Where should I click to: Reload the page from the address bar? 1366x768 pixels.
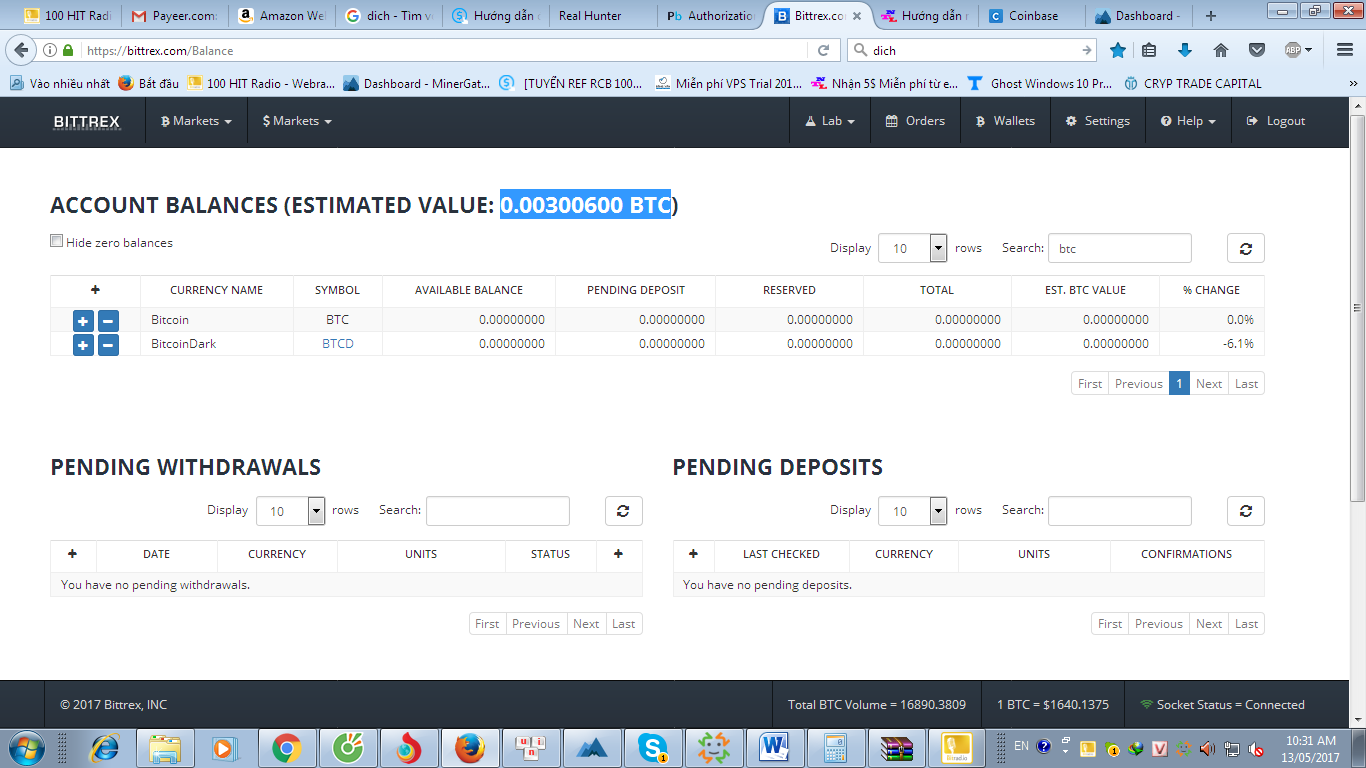pos(824,50)
